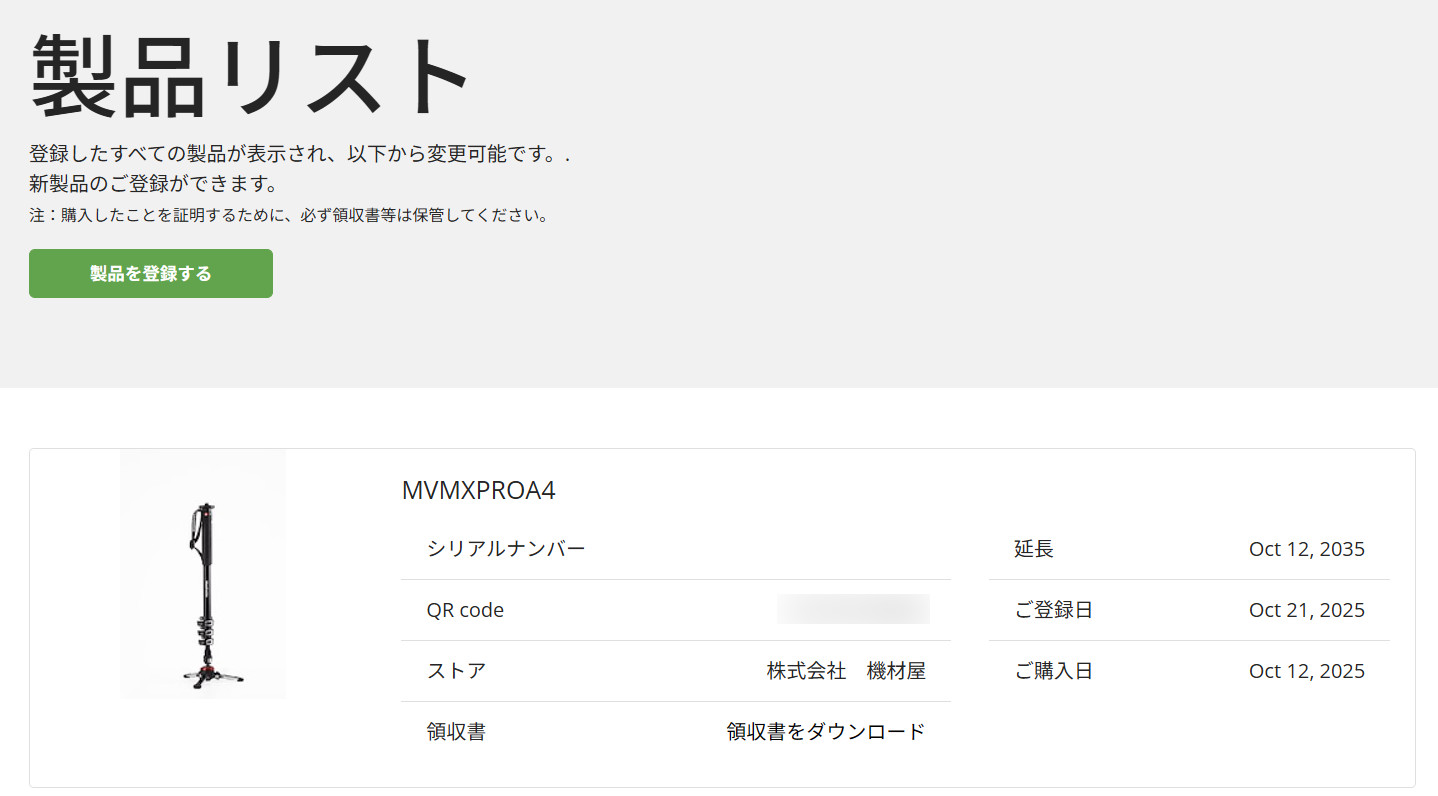
Task: Click the ご登録日 label
Action: point(1053,610)
